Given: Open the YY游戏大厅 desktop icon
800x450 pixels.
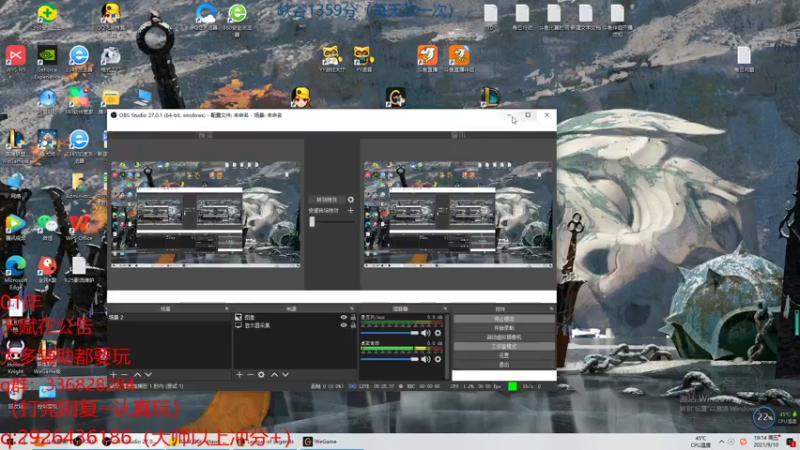Looking at the screenshot, I should click(332, 59).
